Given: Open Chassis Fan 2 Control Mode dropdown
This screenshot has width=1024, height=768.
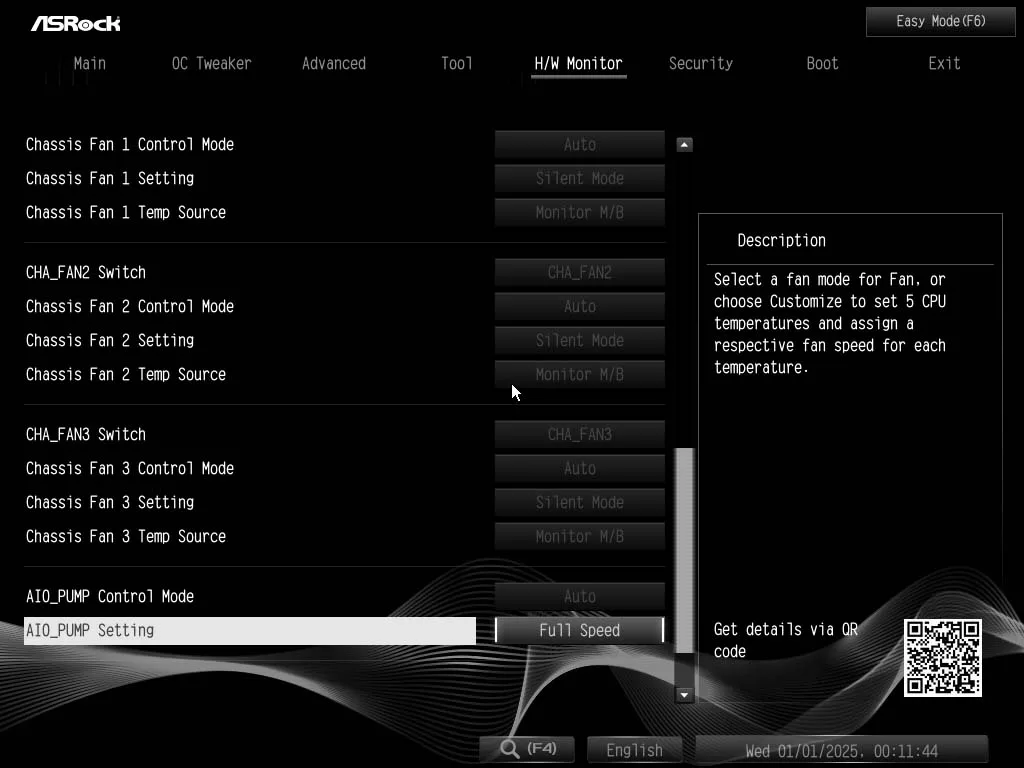Looking at the screenshot, I should click(580, 306).
